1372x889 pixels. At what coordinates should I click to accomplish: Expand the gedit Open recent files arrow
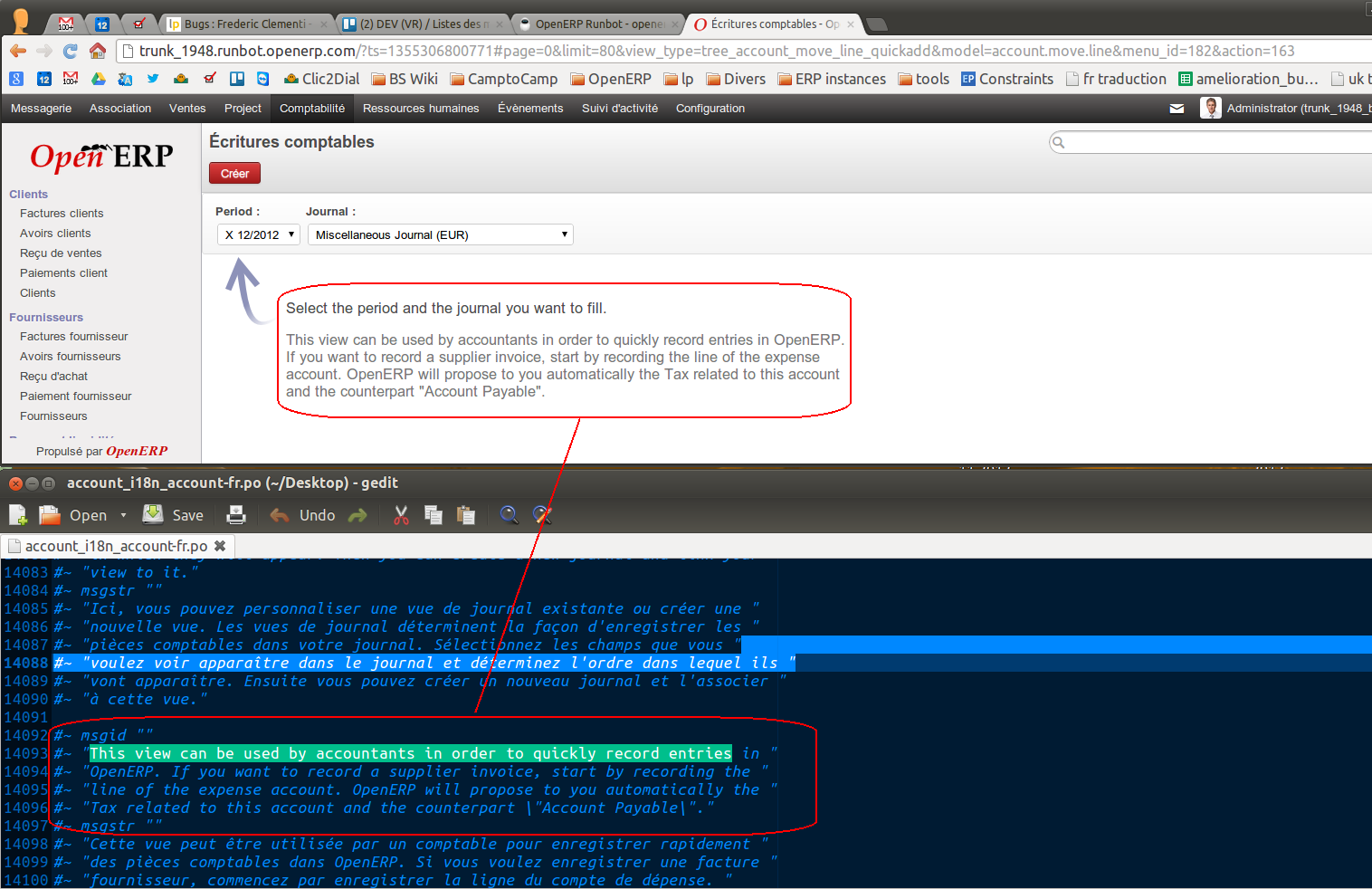pyautogui.click(x=123, y=515)
